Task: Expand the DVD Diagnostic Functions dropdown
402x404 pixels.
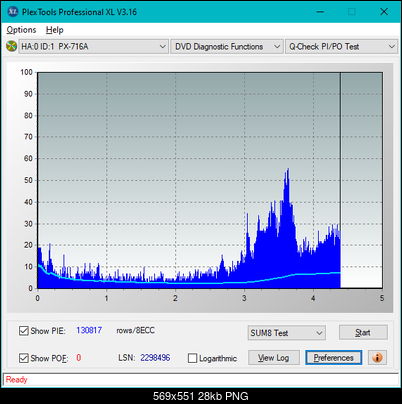Action: 227,47
